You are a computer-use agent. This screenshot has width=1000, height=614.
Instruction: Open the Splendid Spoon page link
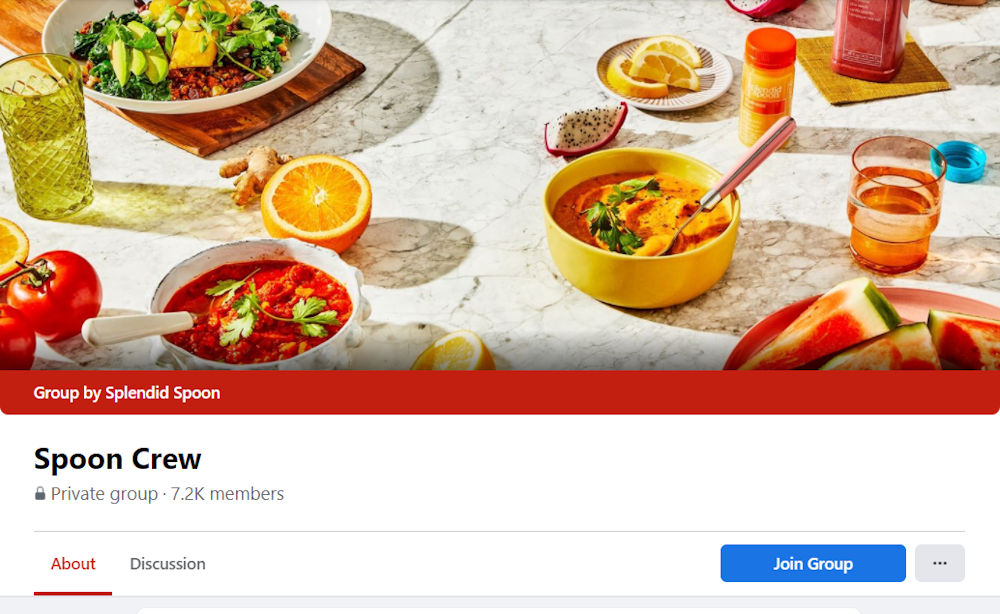[x=163, y=393]
